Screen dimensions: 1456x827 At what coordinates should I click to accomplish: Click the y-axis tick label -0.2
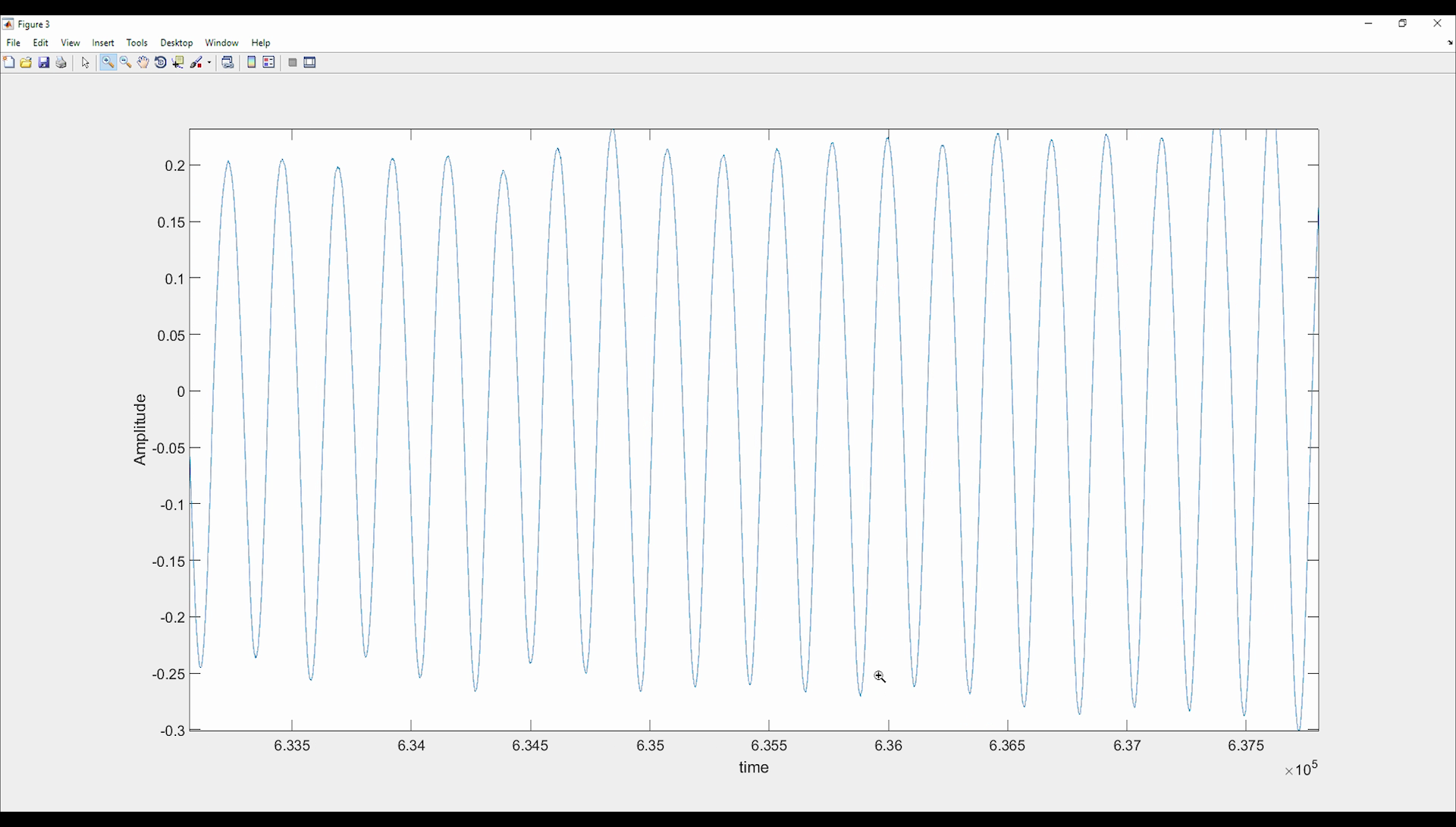click(x=173, y=618)
